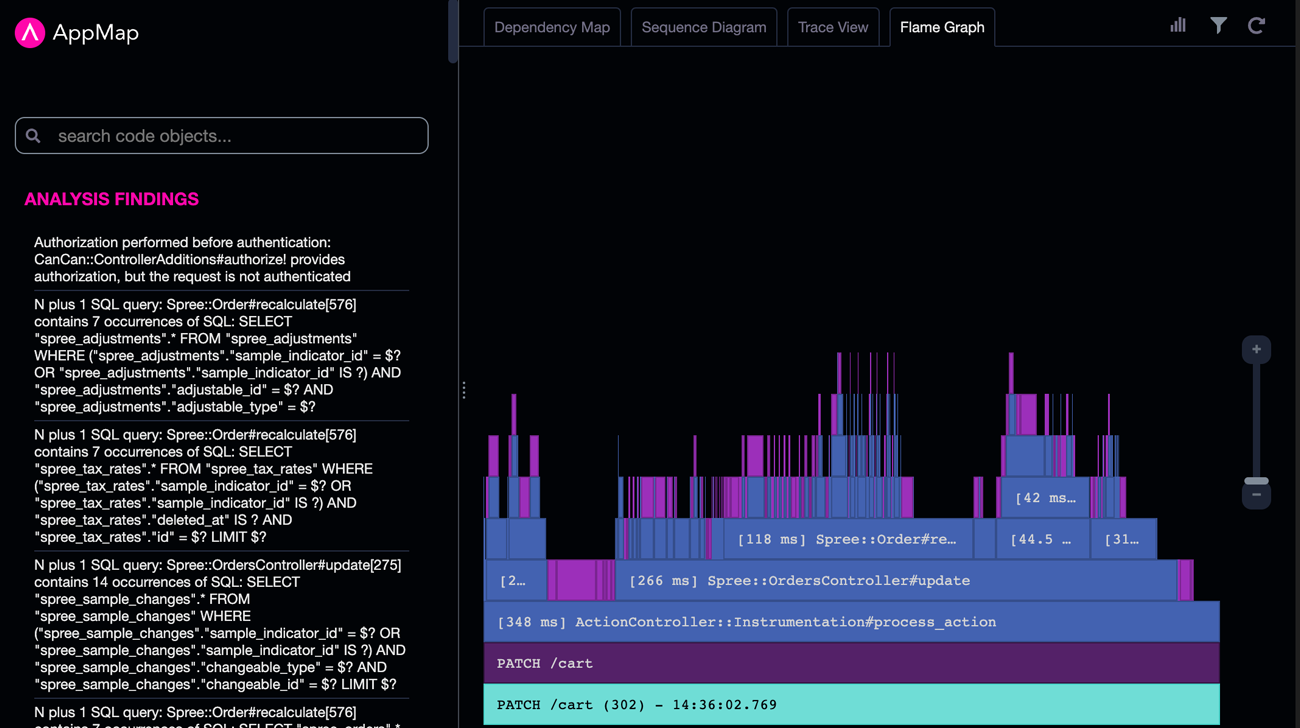The width and height of the screenshot is (1300, 728).
Task: Select the ActionController::Instrumentation#process_action bar
Action: click(x=850, y=622)
